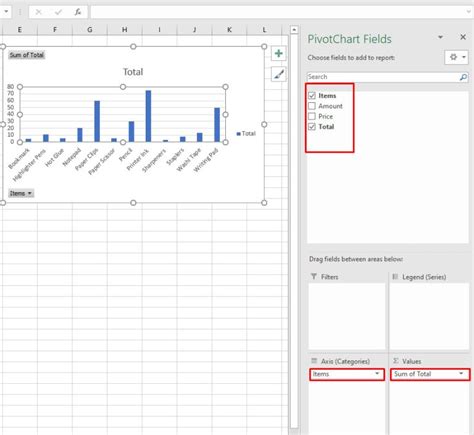The image size is (474, 435).
Task: Click the Chart Elements plus icon
Action: tap(278, 53)
